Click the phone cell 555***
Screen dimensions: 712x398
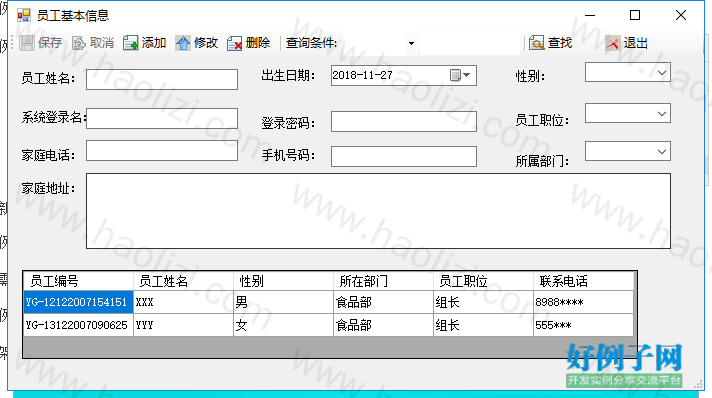pos(583,325)
